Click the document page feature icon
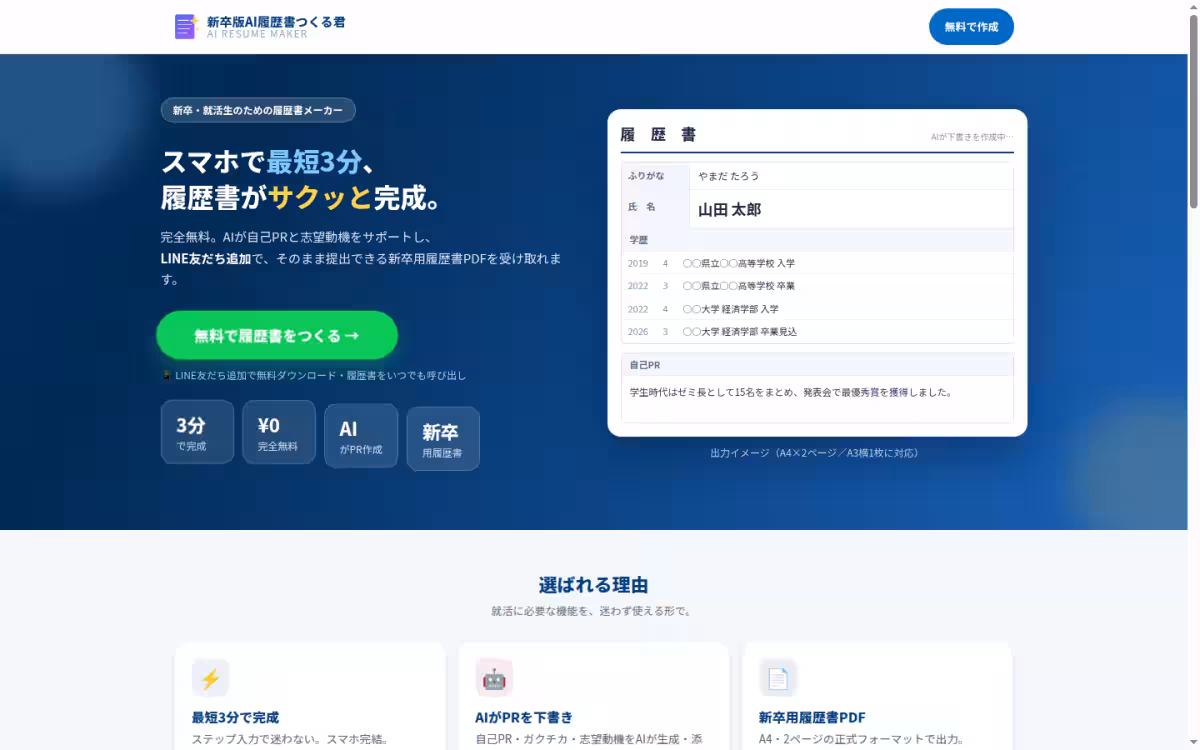The image size is (1200, 750). (778, 679)
